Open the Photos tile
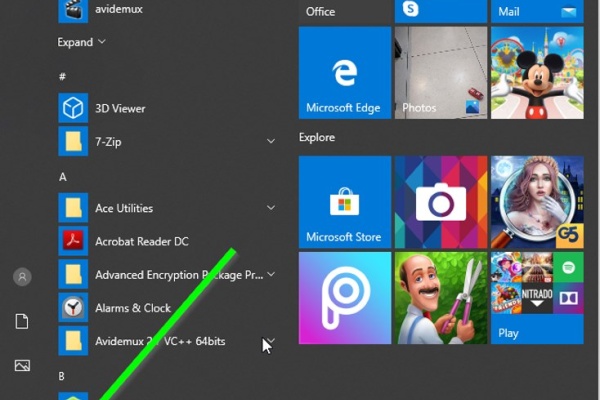Image resolution: width=600 pixels, height=400 pixels. (441, 73)
